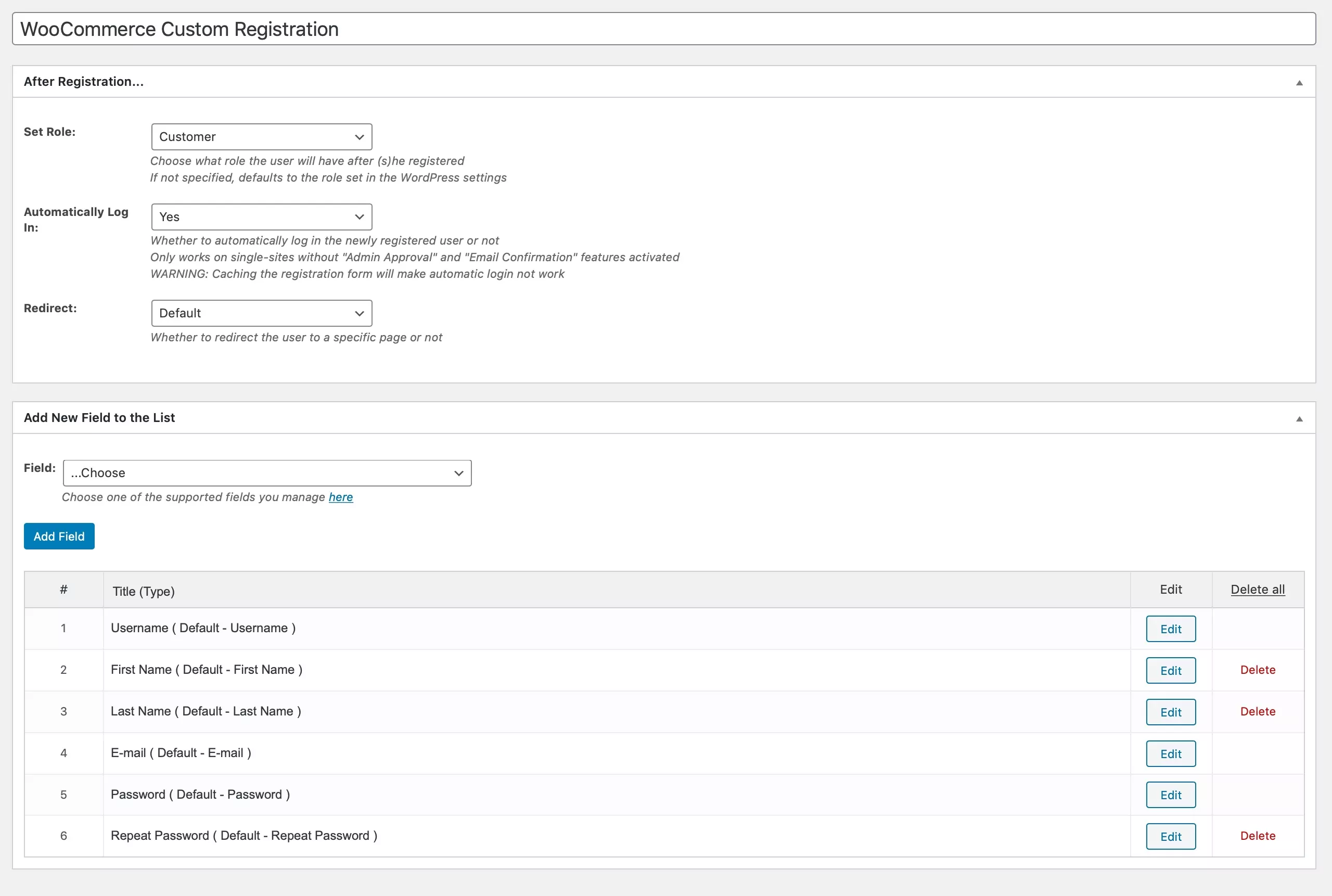Edit the Username field row
Image resolution: width=1332 pixels, height=896 pixels.
click(x=1170, y=629)
